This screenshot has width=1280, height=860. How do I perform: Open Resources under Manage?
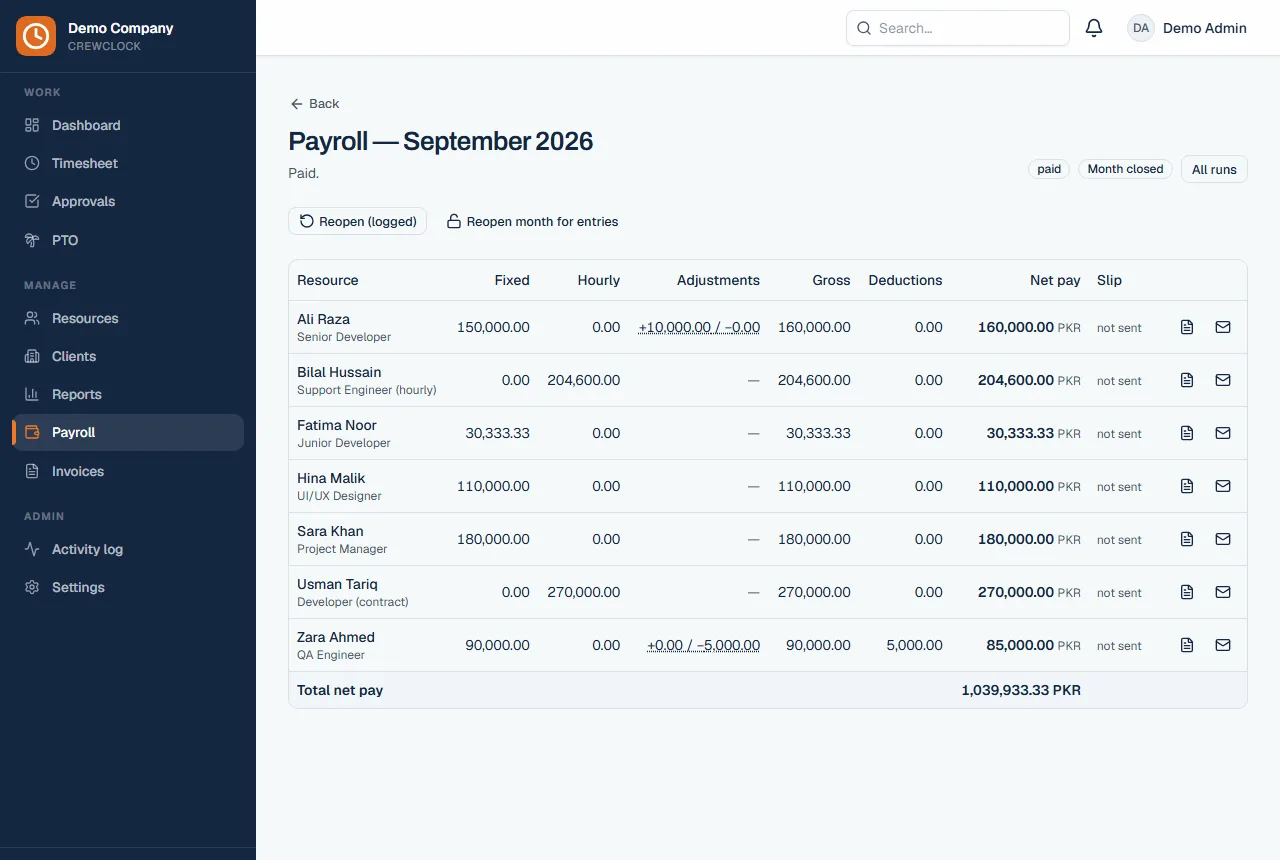[x=128, y=318]
